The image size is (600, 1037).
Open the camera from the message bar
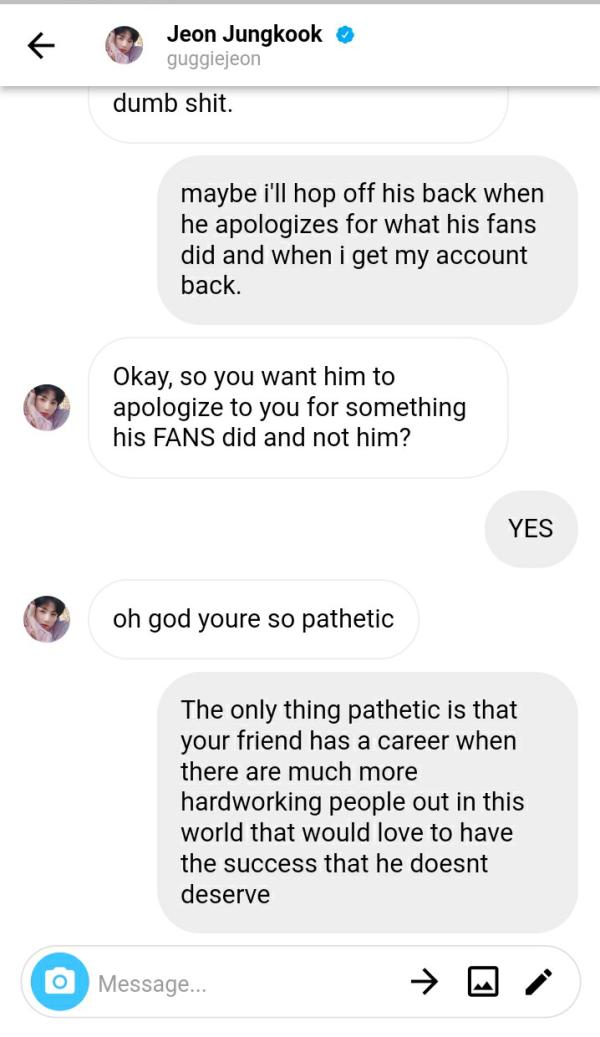59,982
